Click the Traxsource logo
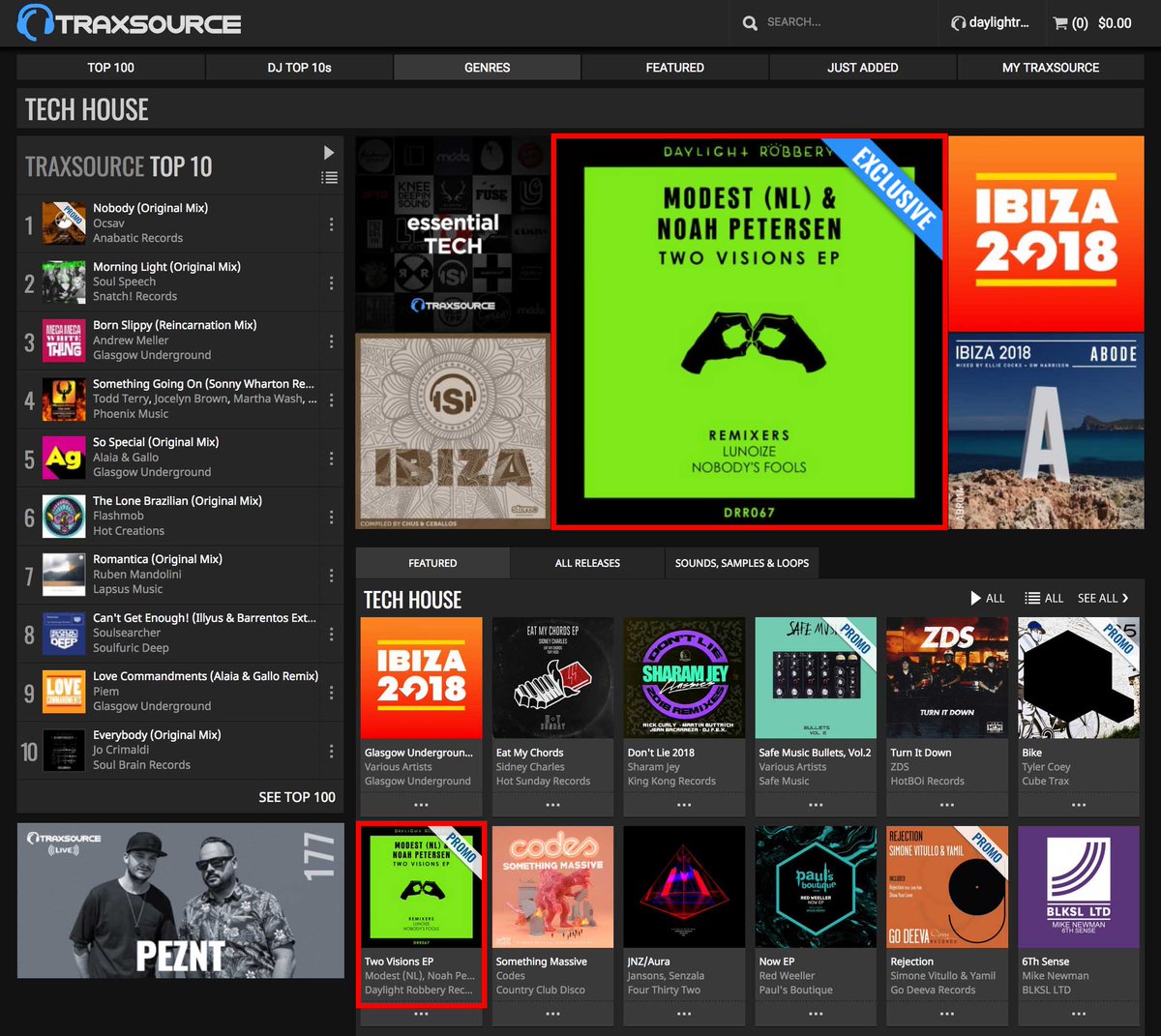Viewport: 1161px width, 1036px height. [x=126, y=22]
